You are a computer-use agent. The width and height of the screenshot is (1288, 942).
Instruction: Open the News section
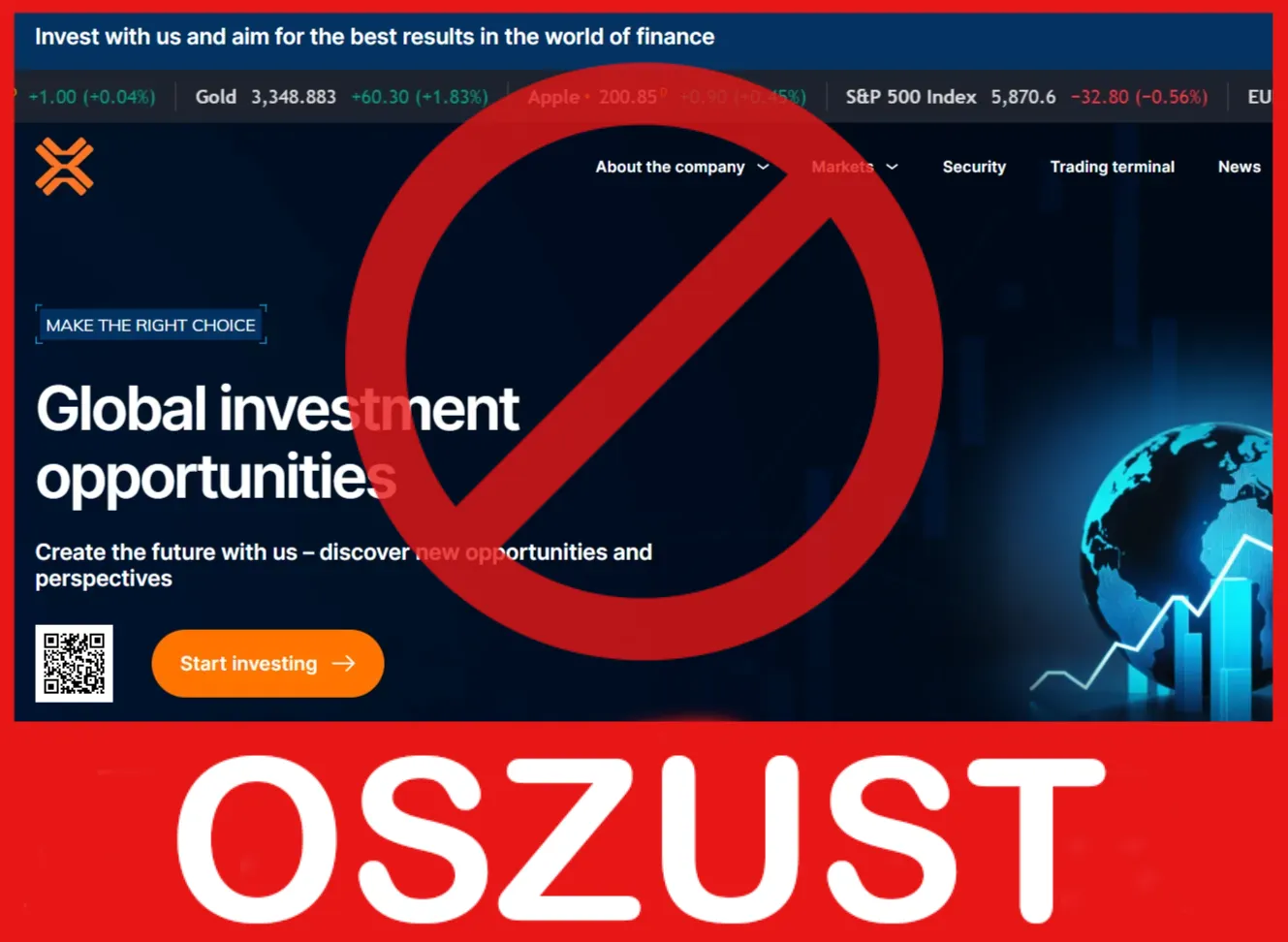coord(1240,167)
